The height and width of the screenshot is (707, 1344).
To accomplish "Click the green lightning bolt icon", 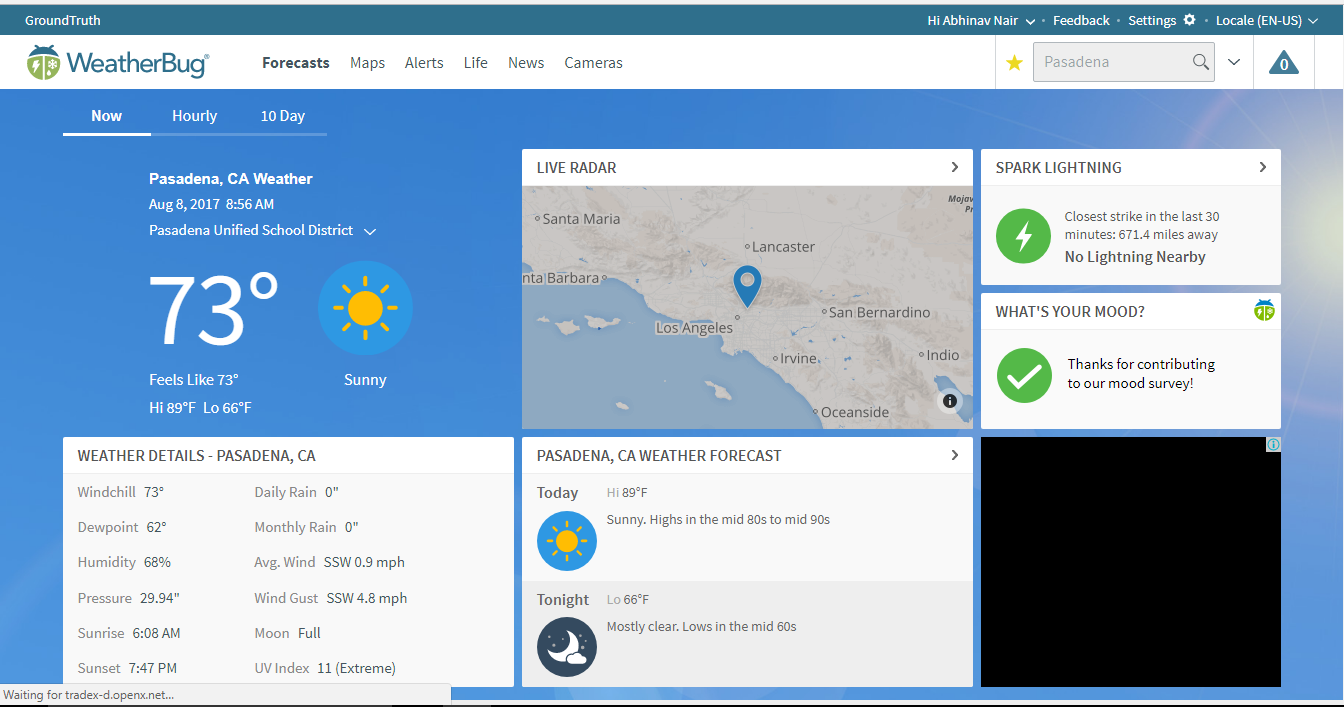I will [x=1023, y=237].
